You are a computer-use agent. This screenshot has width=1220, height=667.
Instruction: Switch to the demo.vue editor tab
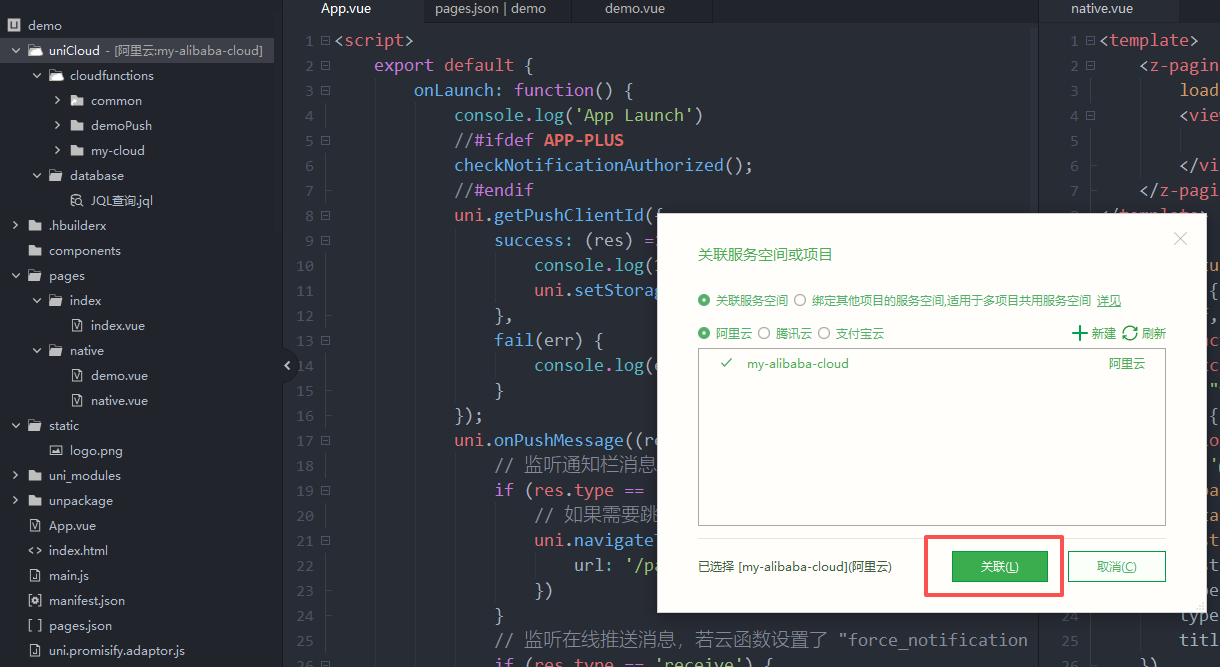click(x=634, y=9)
